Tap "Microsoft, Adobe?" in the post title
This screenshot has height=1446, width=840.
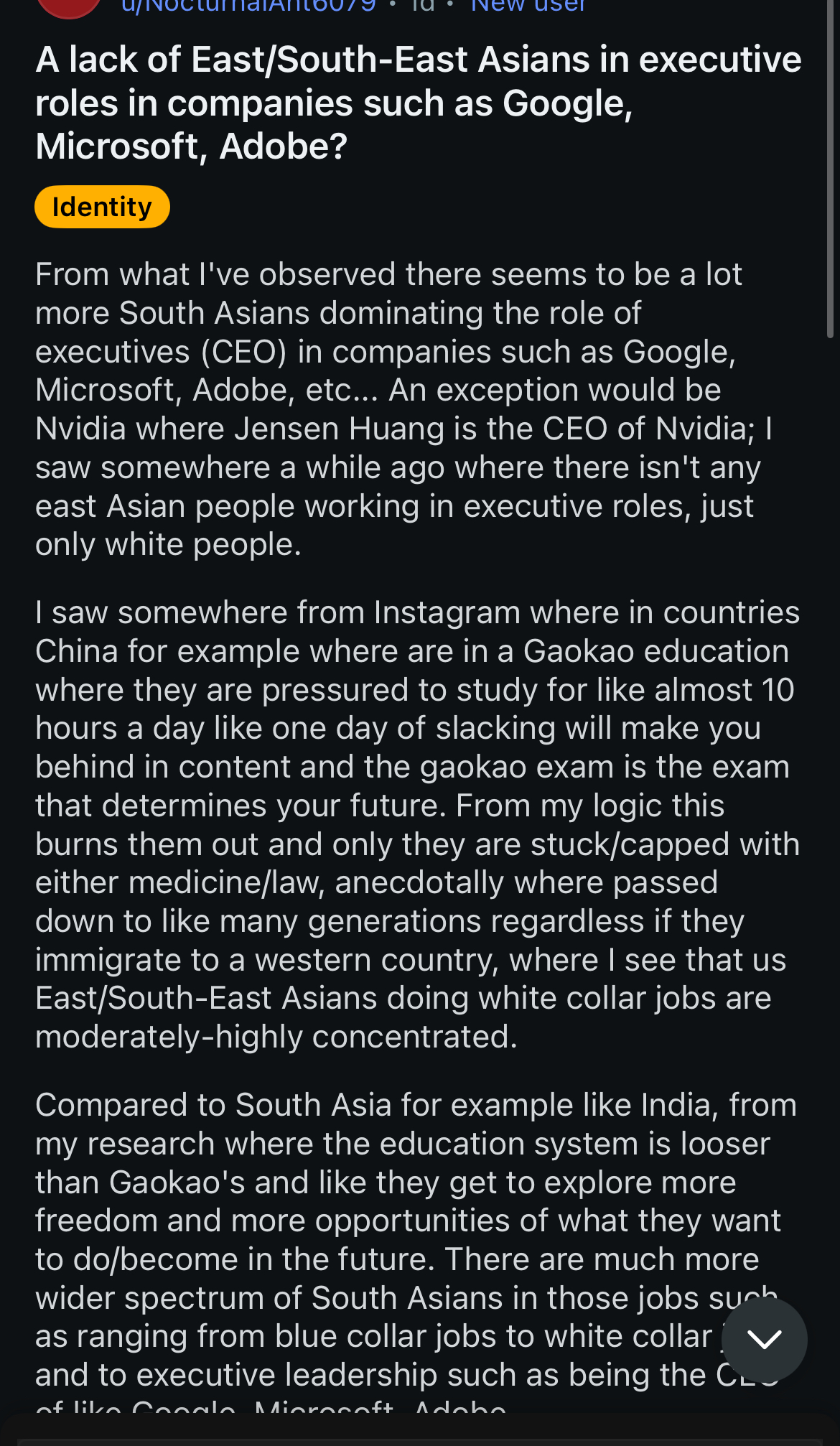coord(191,147)
